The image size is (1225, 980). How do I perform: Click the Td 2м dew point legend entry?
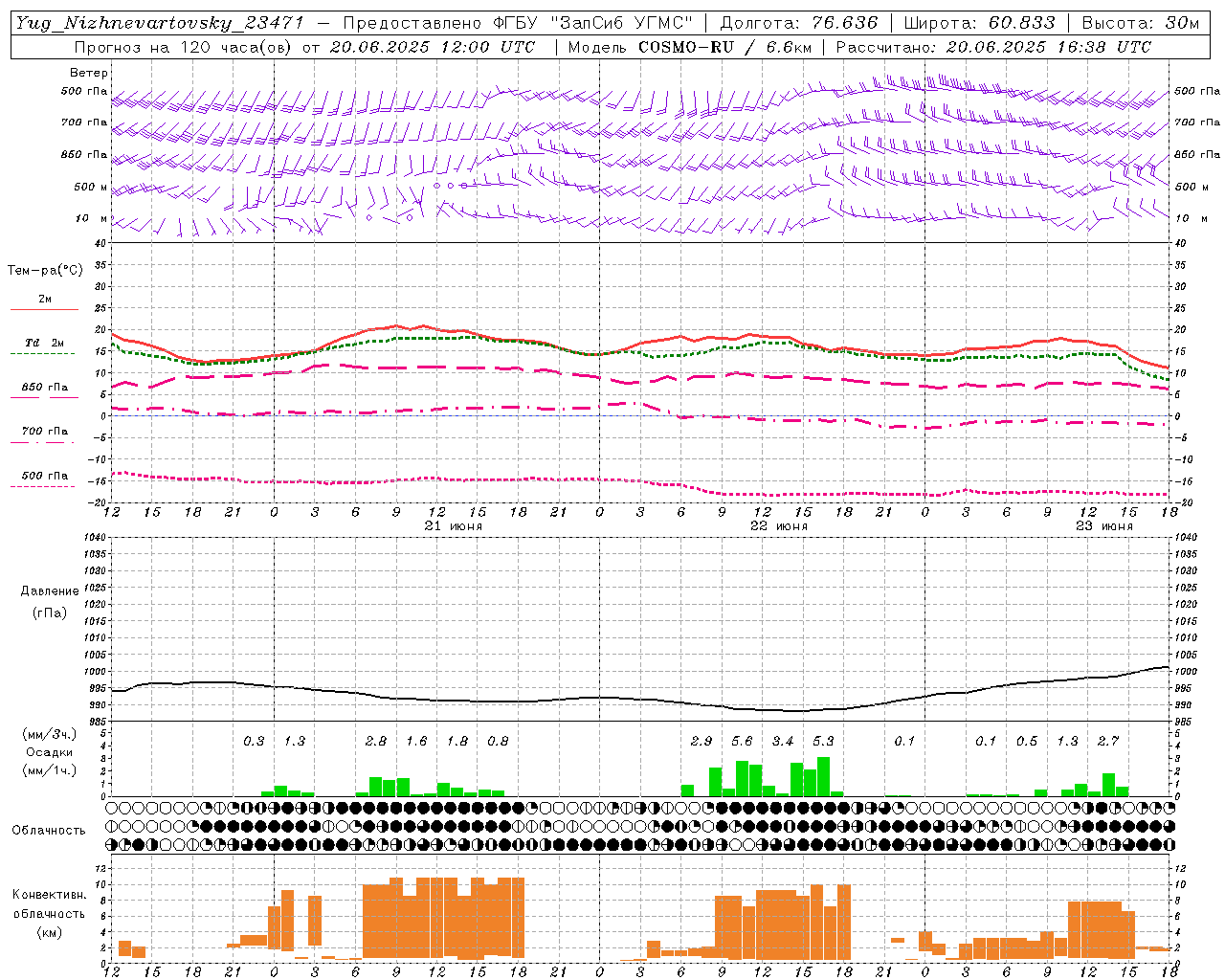pyautogui.click(x=45, y=343)
